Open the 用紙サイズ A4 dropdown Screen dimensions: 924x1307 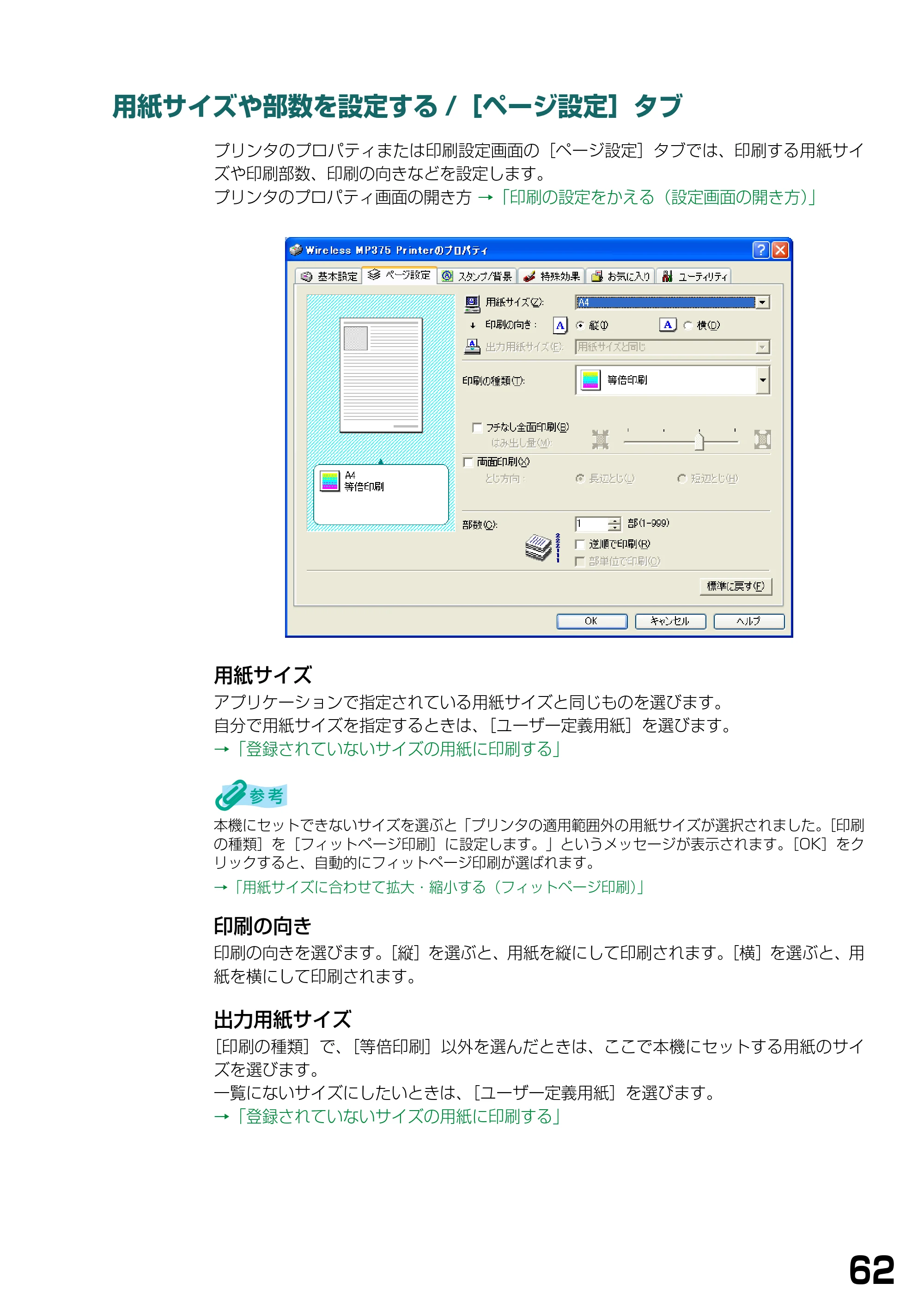tap(673, 302)
